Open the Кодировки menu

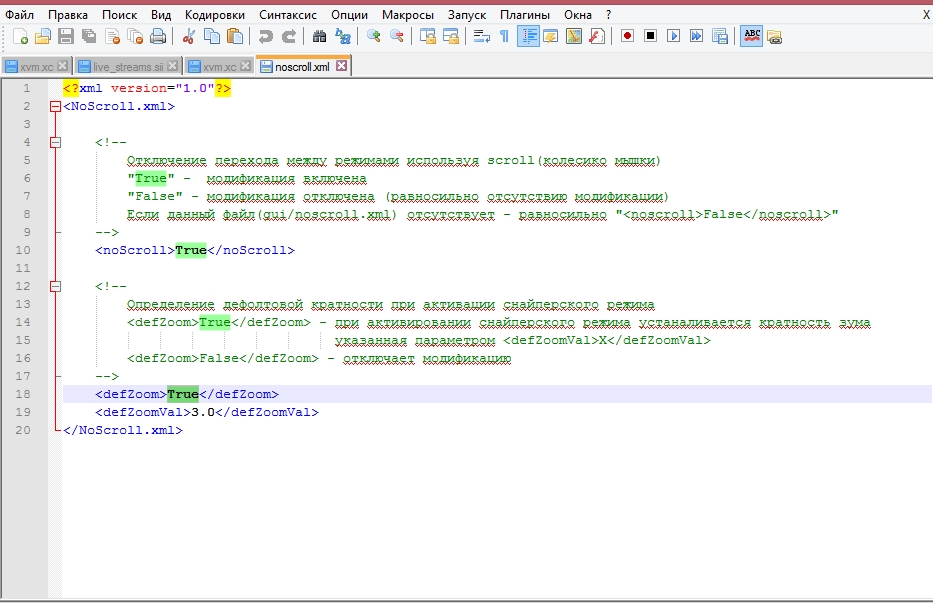click(214, 15)
